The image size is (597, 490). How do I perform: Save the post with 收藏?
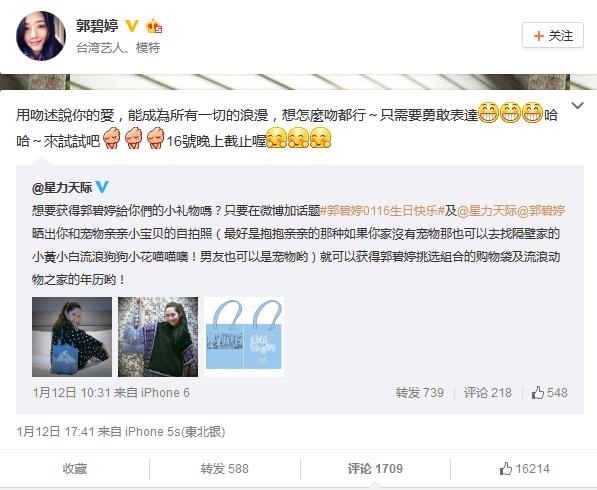[75, 469]
